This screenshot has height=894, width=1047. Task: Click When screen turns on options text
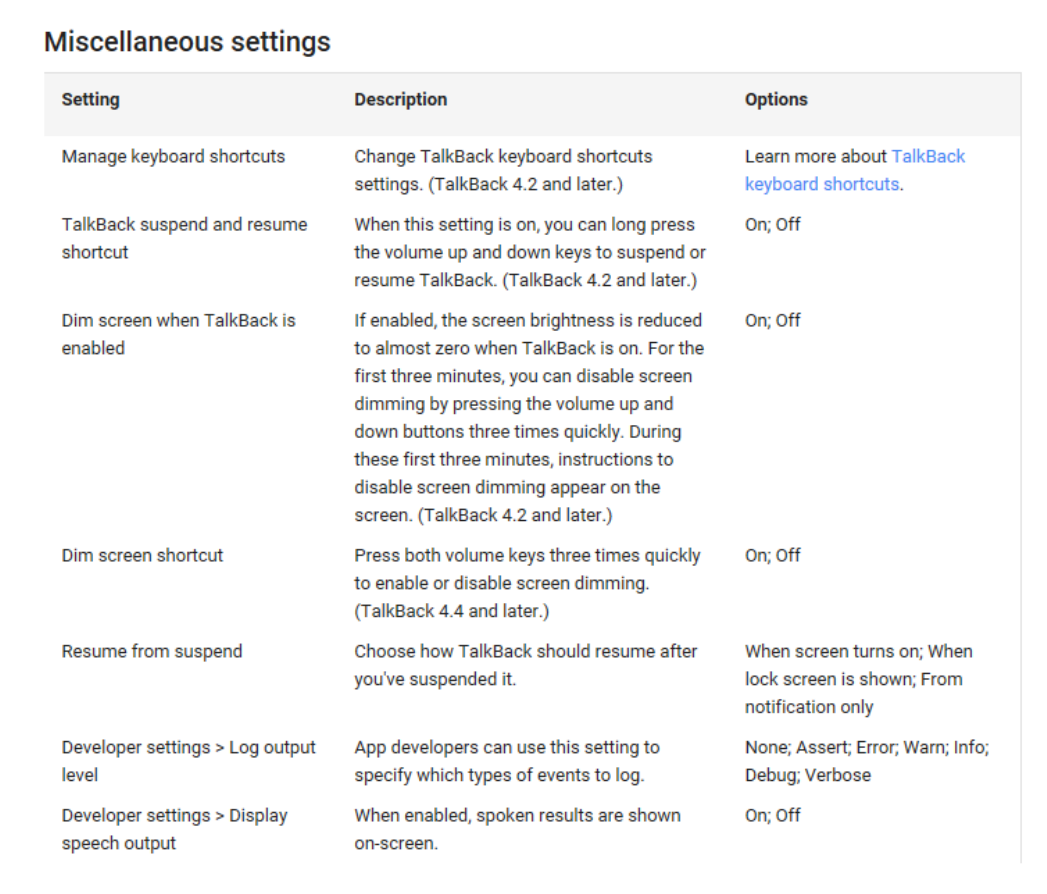[859, 679]
